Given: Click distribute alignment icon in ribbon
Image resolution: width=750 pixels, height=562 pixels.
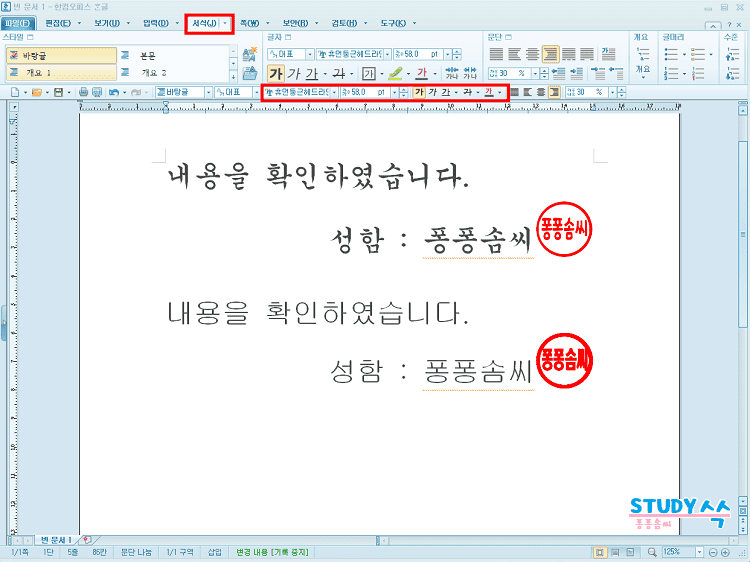Looking at the screenshot, I should 569,54.
